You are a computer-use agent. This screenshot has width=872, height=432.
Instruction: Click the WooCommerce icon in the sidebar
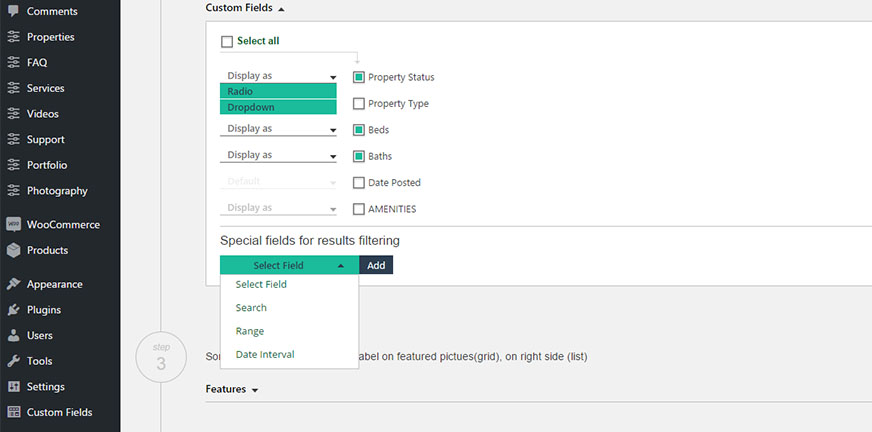coord(13,225)
